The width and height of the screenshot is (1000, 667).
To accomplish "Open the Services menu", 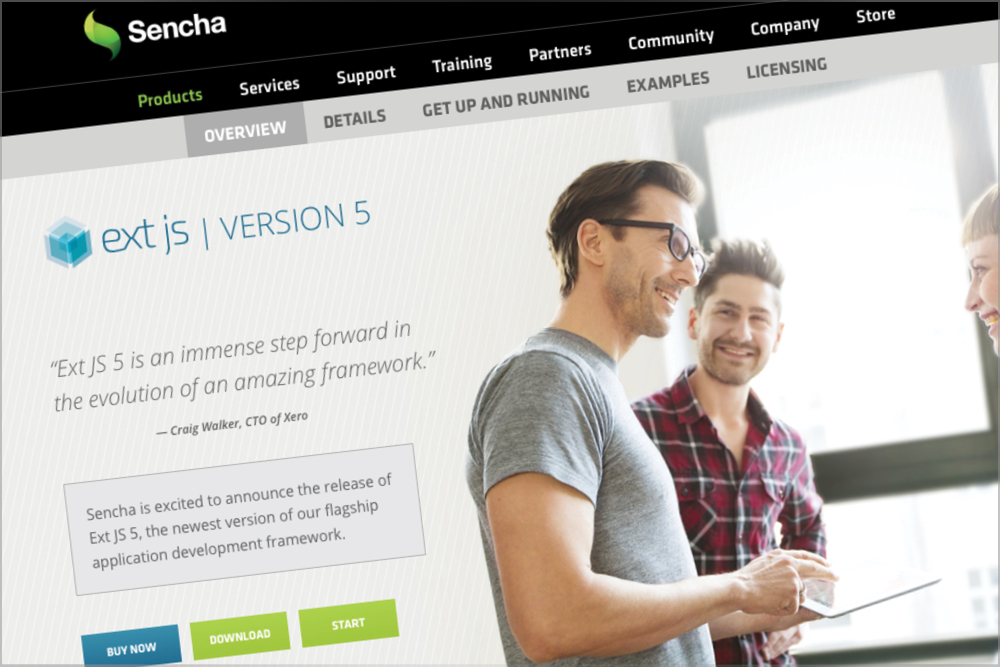I will 269,85.
